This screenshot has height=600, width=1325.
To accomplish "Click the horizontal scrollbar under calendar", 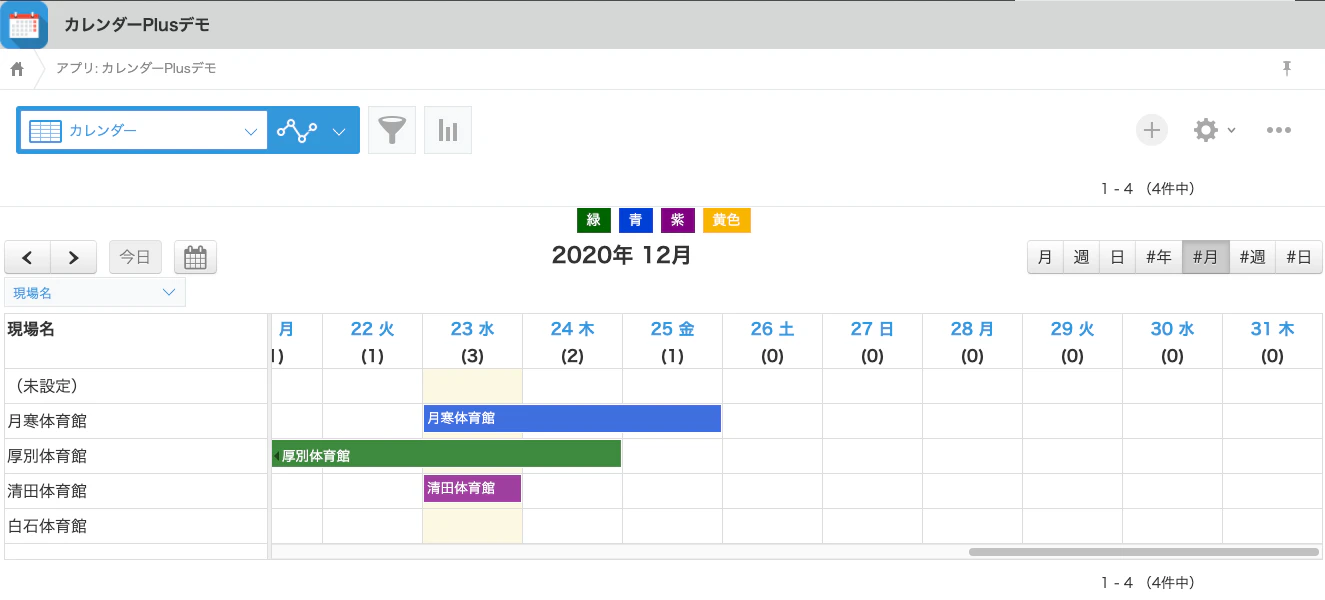I will 1143,551.
